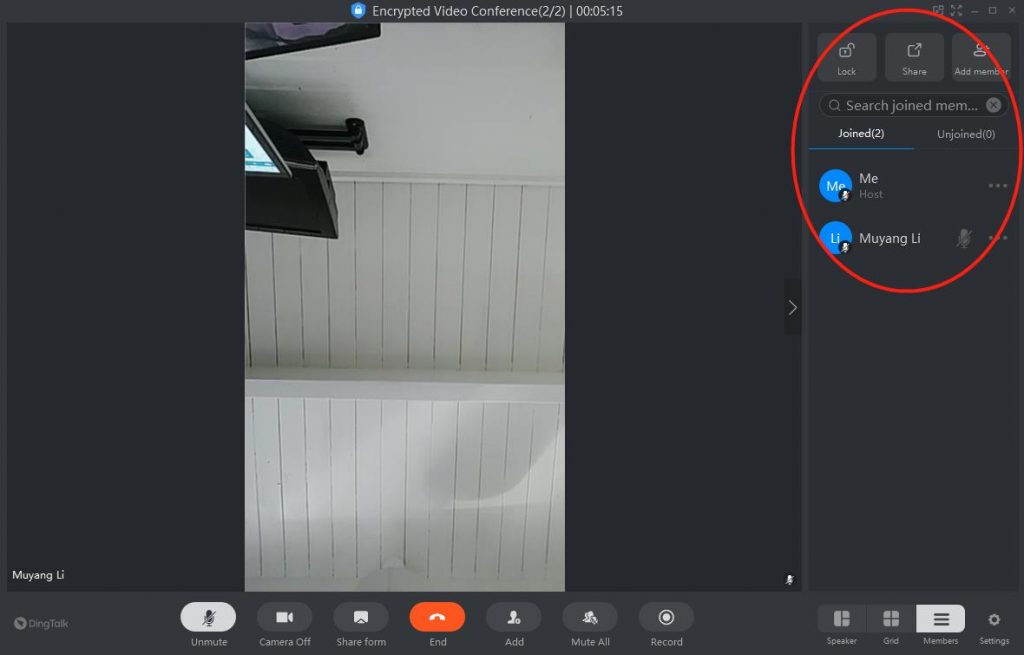
Task: End the call with red button
Action: pyautogui.click(x=437, y=617)
